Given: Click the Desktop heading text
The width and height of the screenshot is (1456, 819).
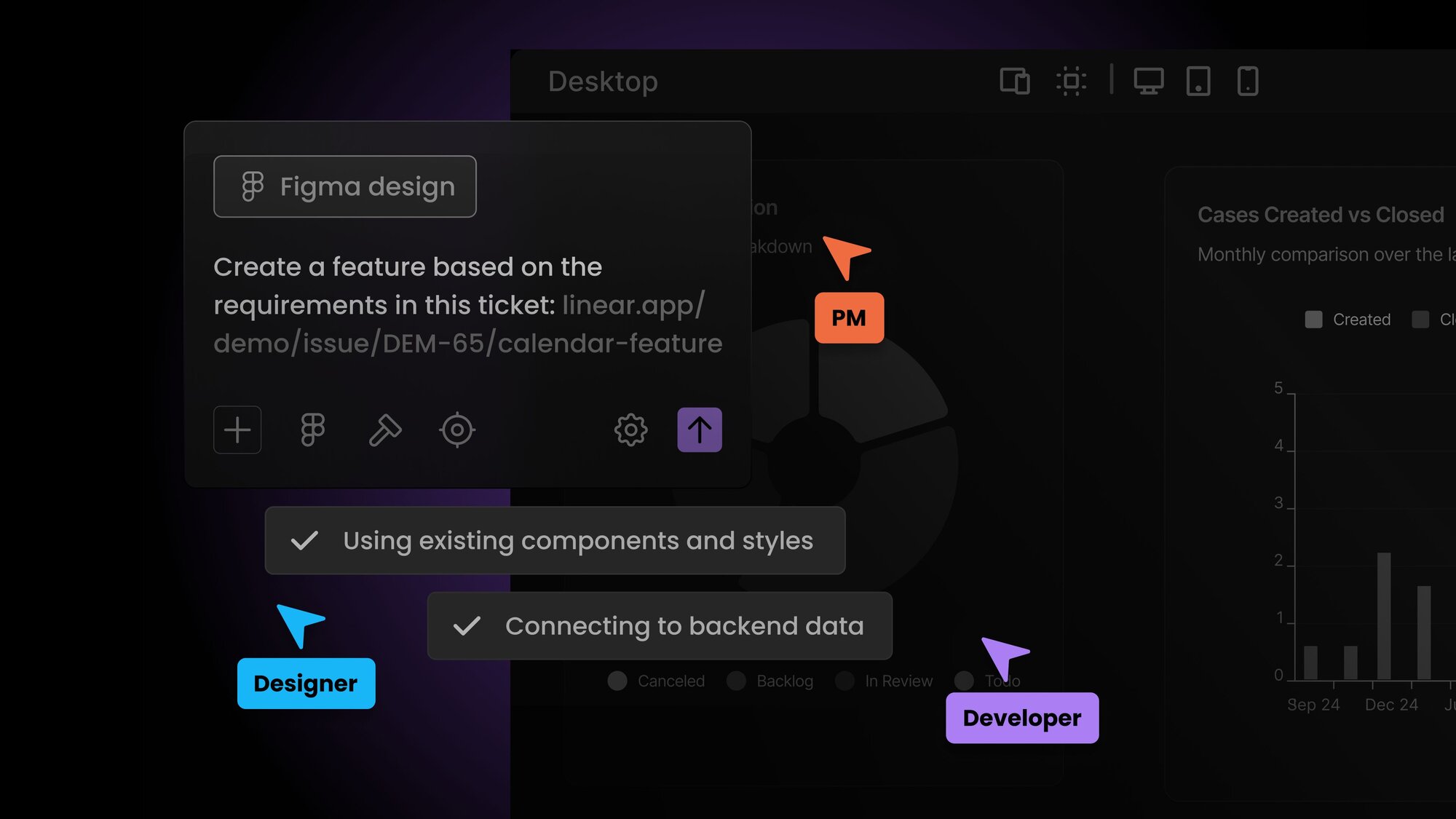Looking at the screenshot, I should tap(603, 82).
